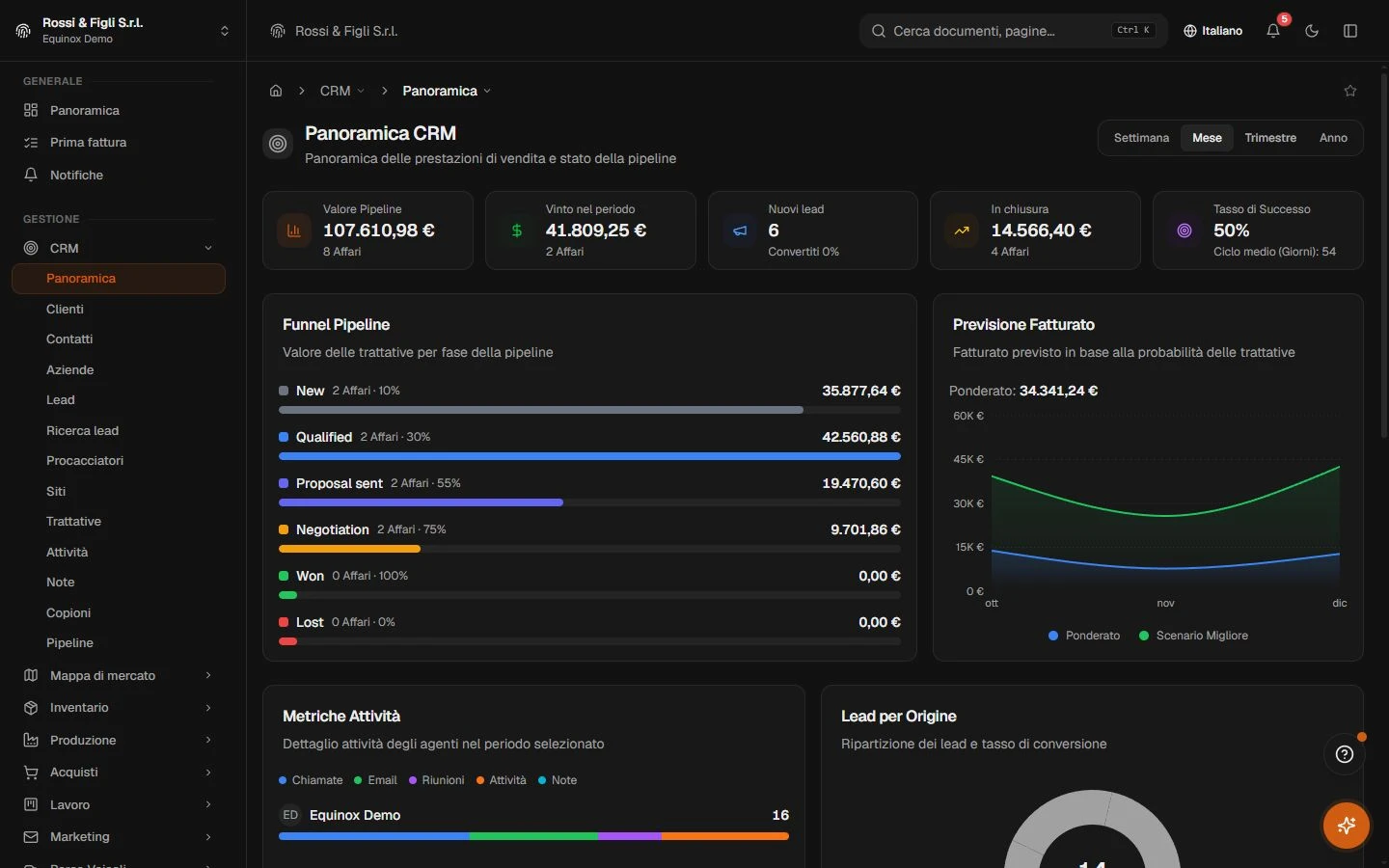The image size is (1389, 868).
Task: Click the Nuovi lead megaphone icon
Action: click(x=740, y=231)
